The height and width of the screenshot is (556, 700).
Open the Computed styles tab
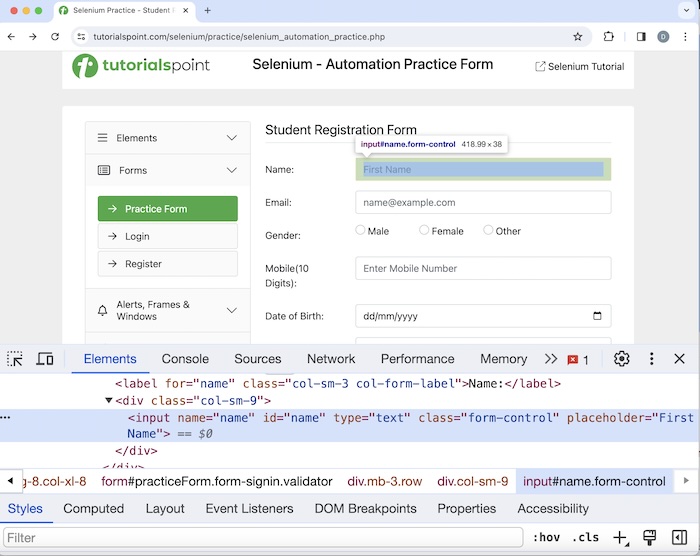click(93, 508)
